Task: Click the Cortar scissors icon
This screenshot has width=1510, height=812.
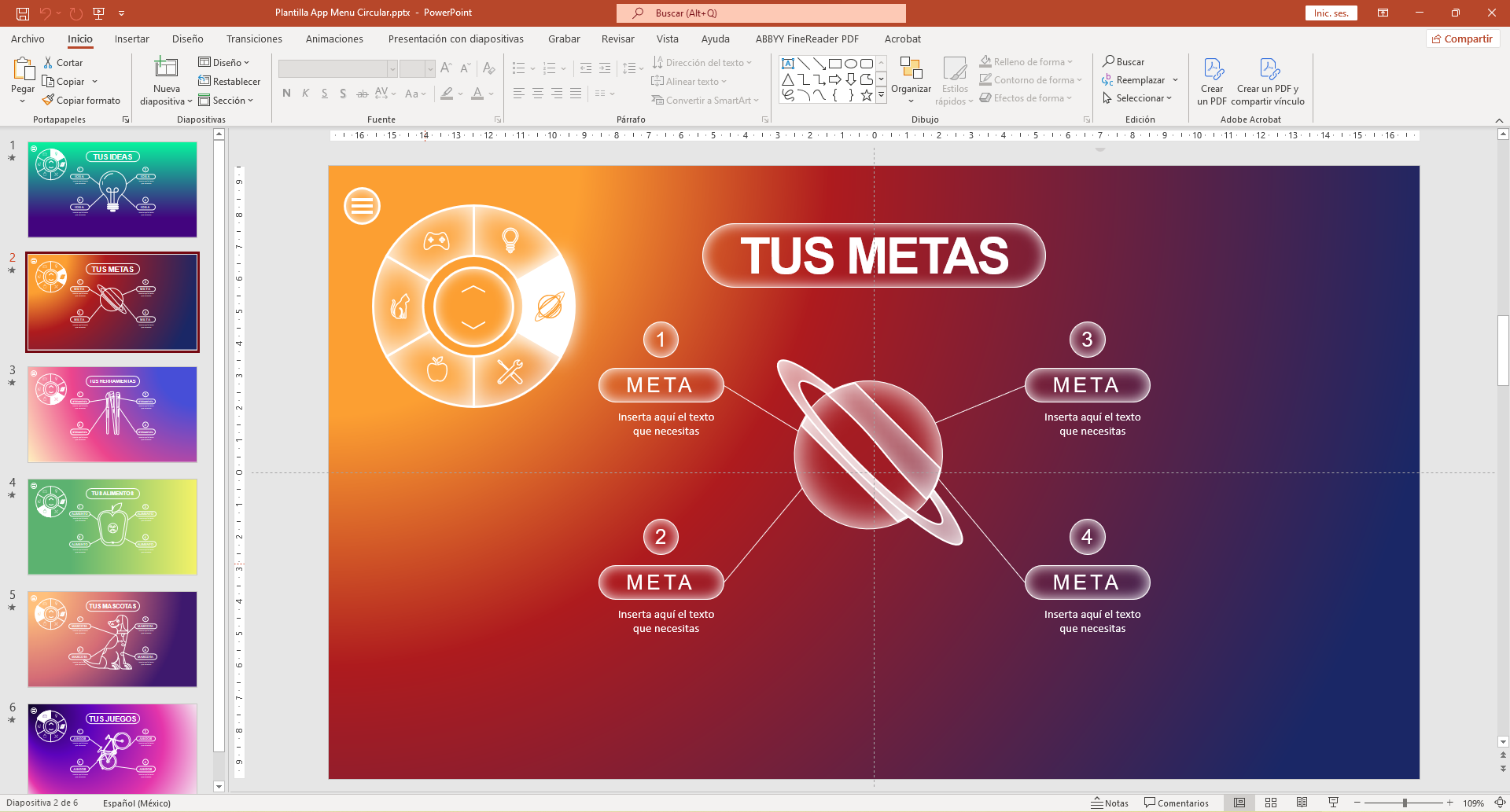Action: [49, 62]
